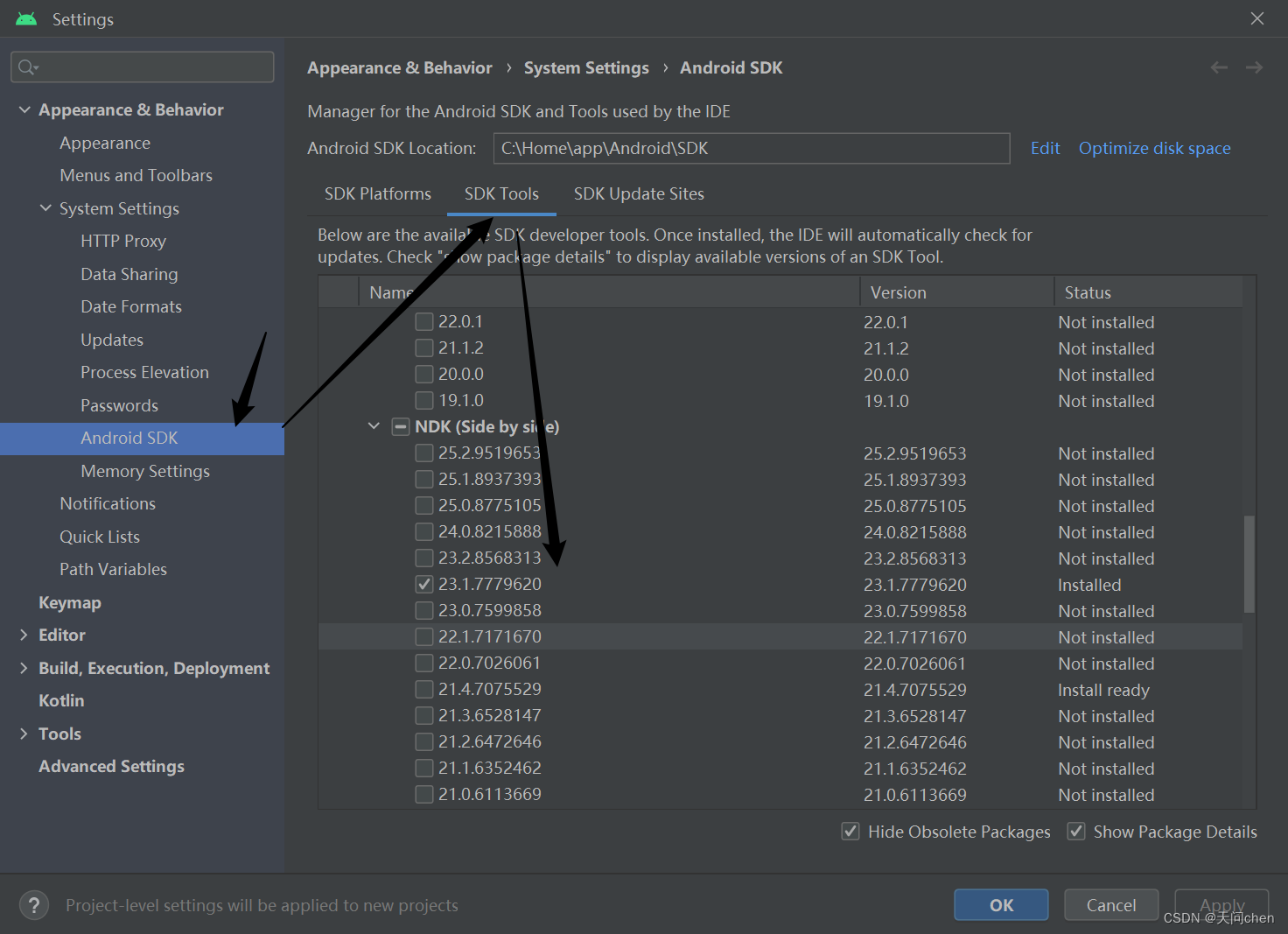Open Menus and Toolbars settings
The width and height of the screenshot is (1288, 934).
coord(136,175)
